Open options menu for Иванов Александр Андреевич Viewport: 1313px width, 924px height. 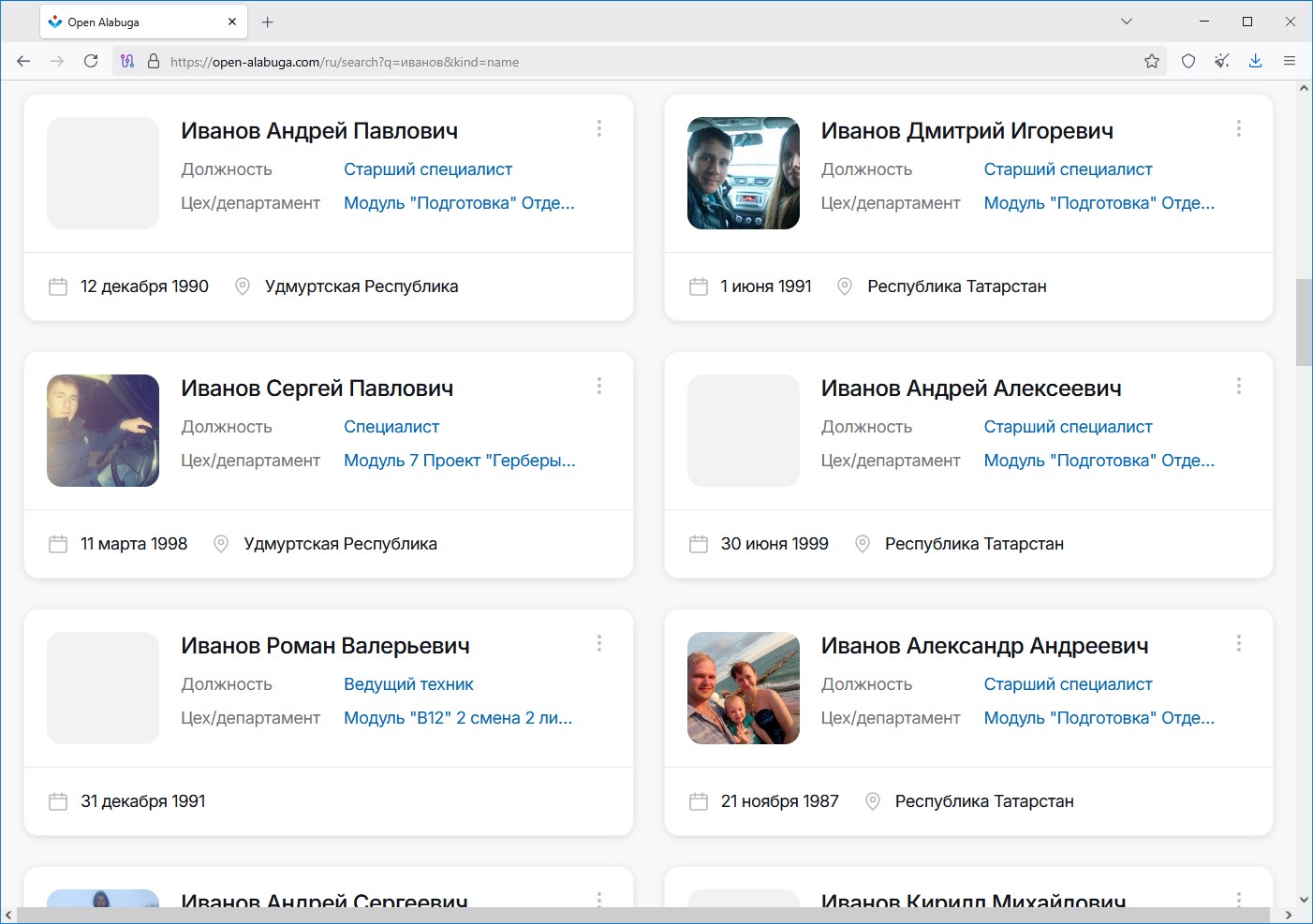(1239, 643)
